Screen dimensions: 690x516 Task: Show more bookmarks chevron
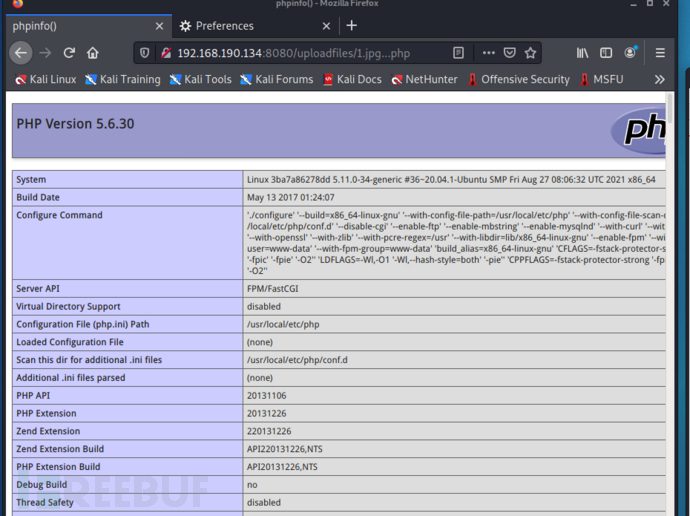click(659, 80)
